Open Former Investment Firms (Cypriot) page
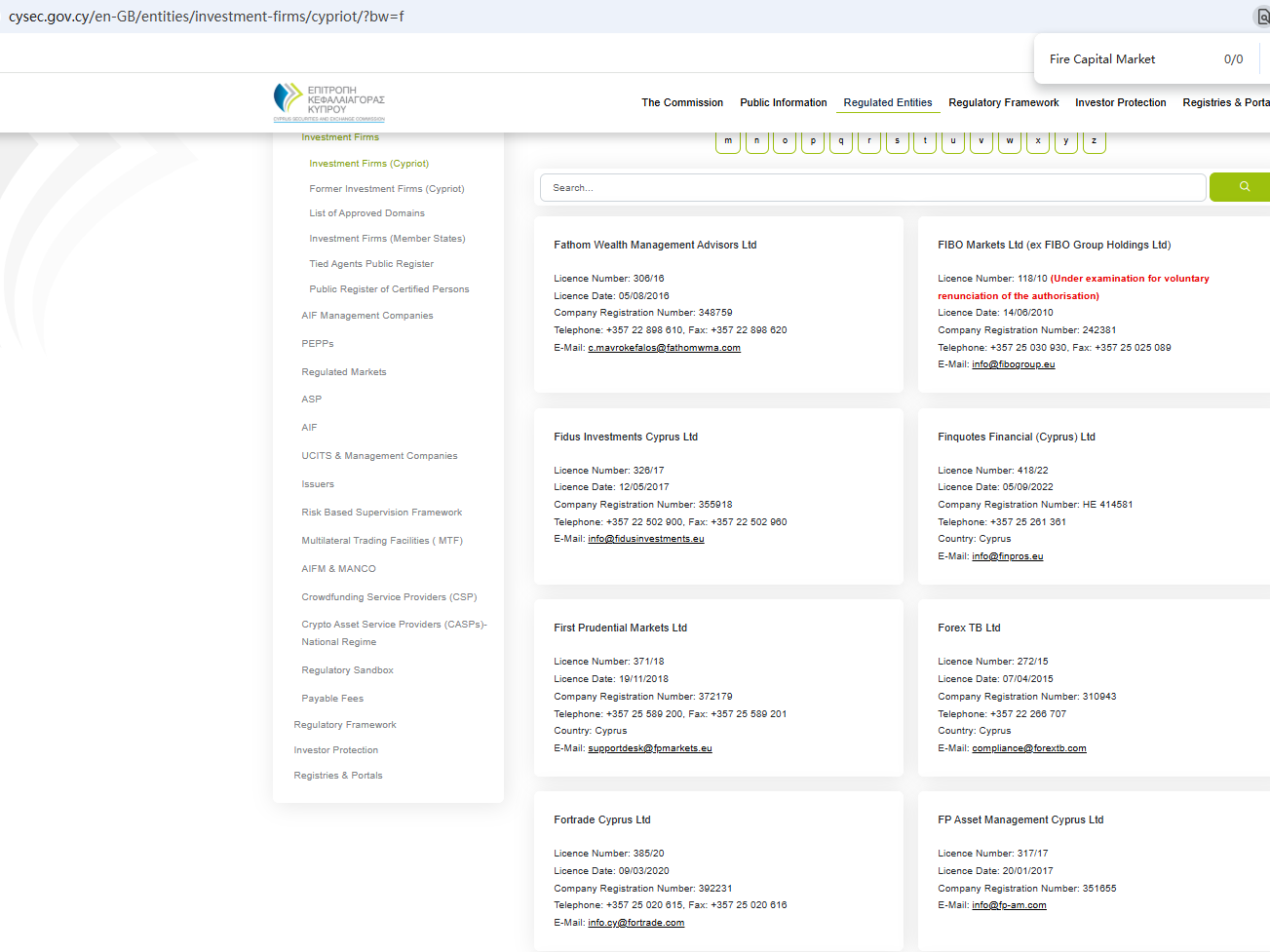The width and height of the screenshot is (1270, 952). [386, 189]
